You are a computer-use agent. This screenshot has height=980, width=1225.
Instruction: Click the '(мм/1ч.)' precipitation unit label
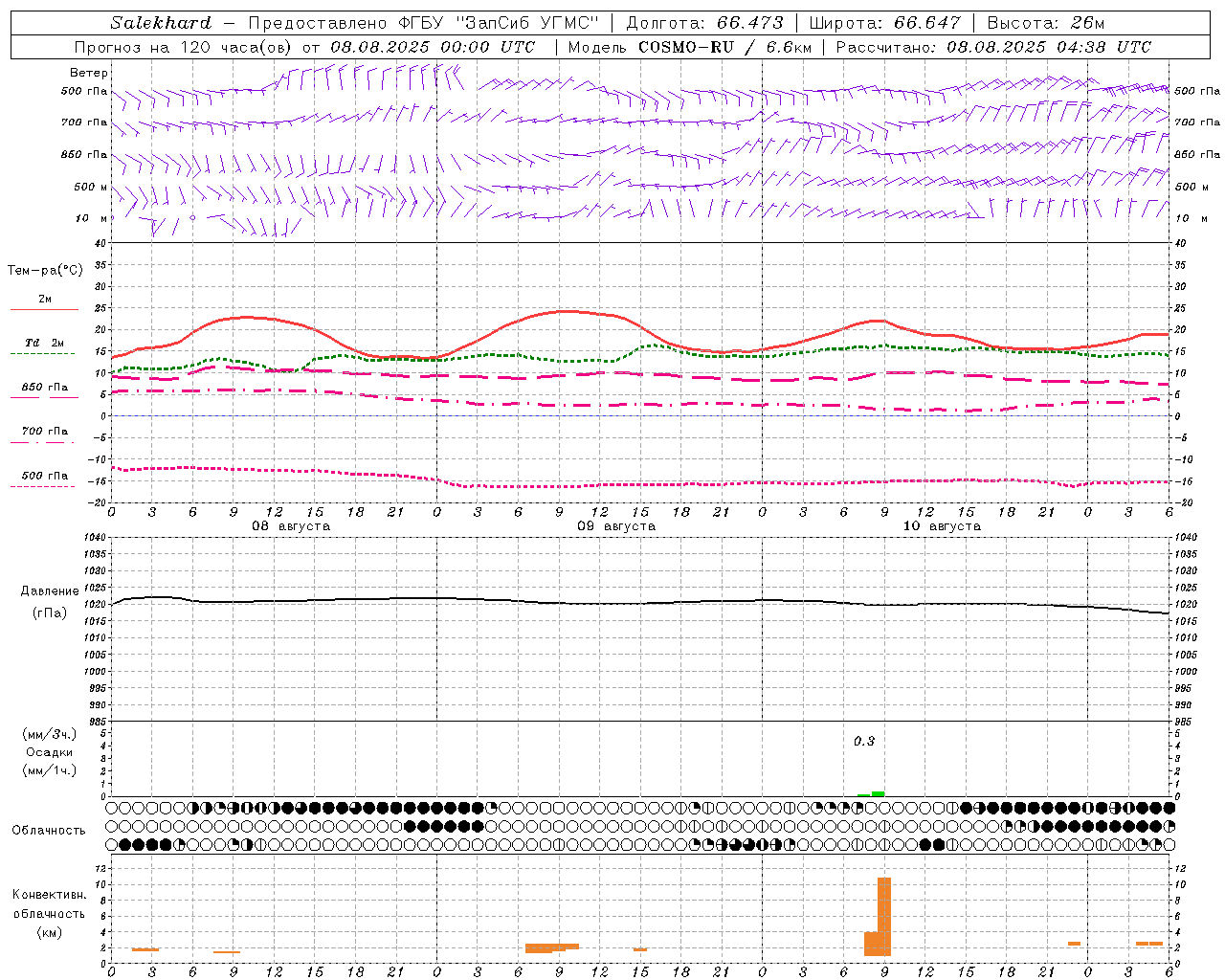click(x=50, y=770)
